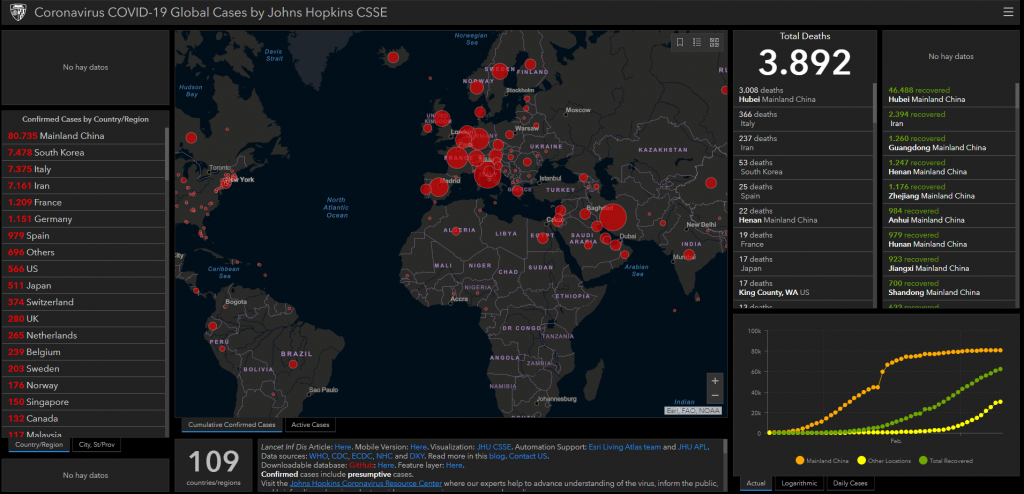Select 132 Canada row

(85, 418)
